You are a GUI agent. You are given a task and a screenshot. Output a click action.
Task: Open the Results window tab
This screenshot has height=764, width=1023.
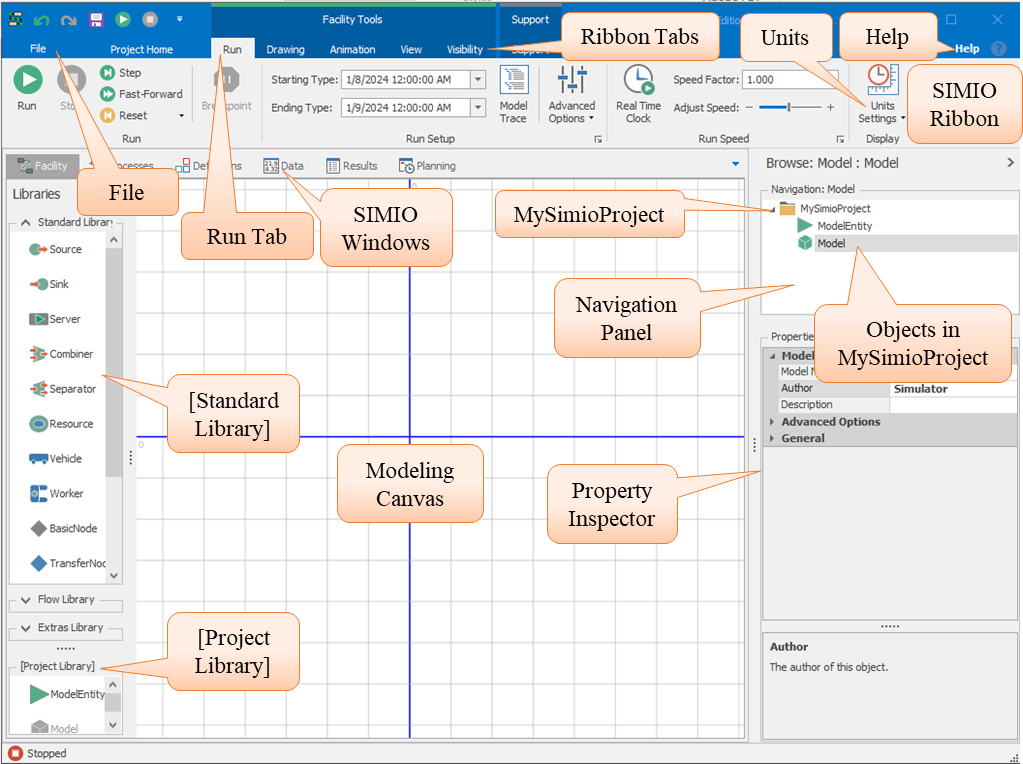(352, 166)
